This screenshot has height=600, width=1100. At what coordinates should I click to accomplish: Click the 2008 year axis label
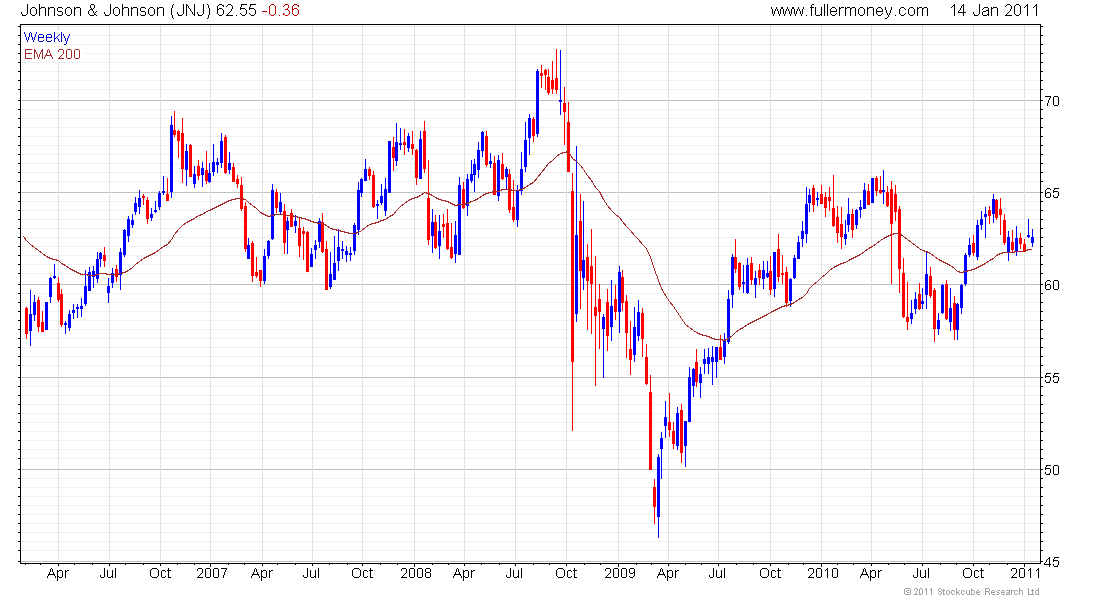(416, 573)
